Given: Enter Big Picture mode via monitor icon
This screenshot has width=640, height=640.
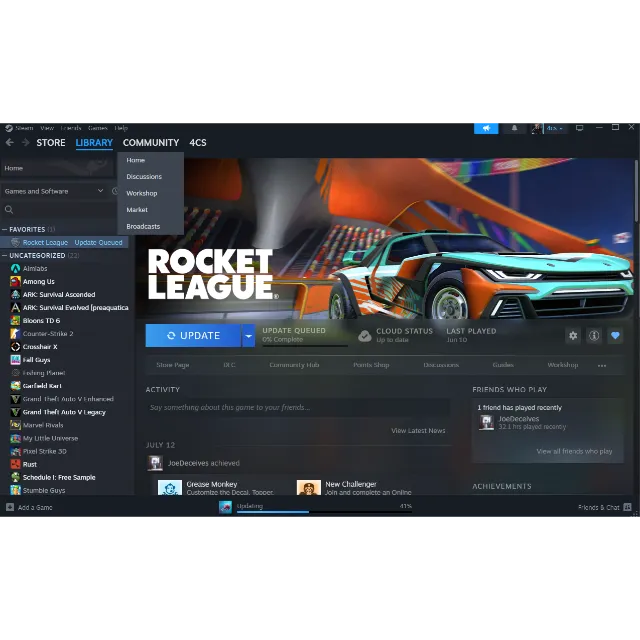Looking at the screenshot, I should click(579, 128).
